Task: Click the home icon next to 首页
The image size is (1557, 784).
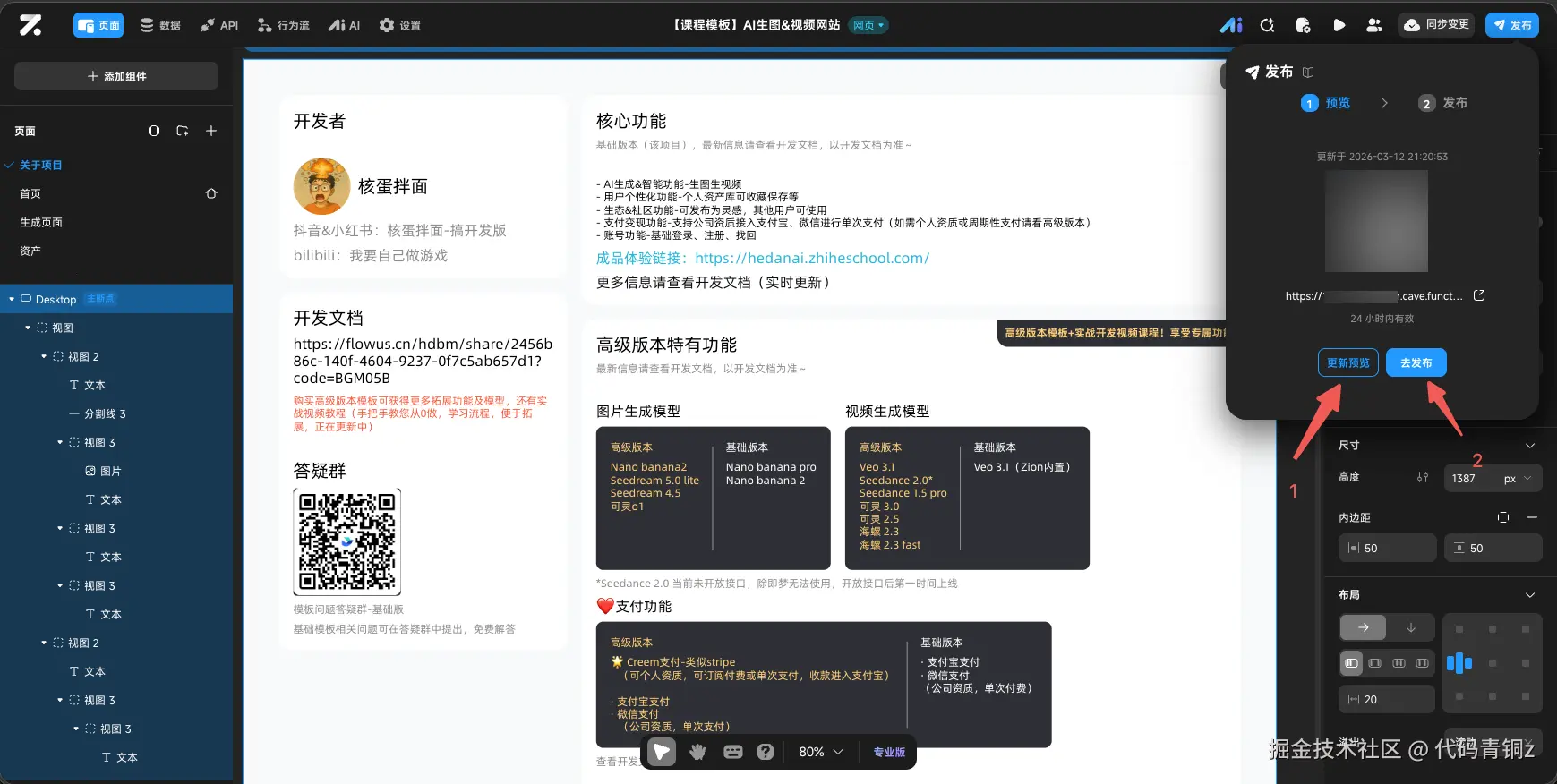Action: 211,193
